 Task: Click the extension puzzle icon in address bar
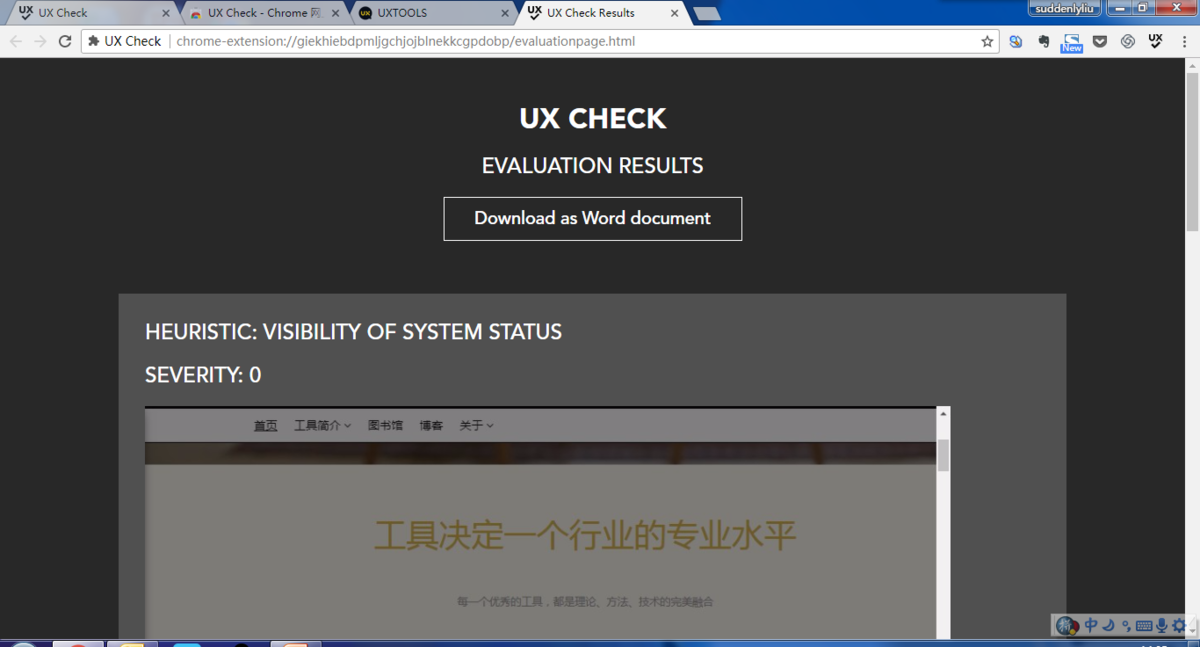point(94,41)
